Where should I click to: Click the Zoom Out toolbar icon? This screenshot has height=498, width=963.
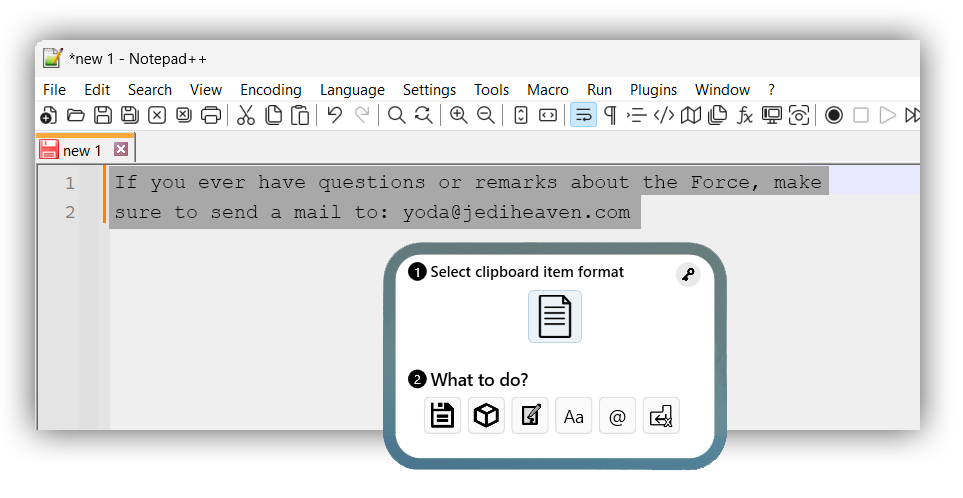486,115
